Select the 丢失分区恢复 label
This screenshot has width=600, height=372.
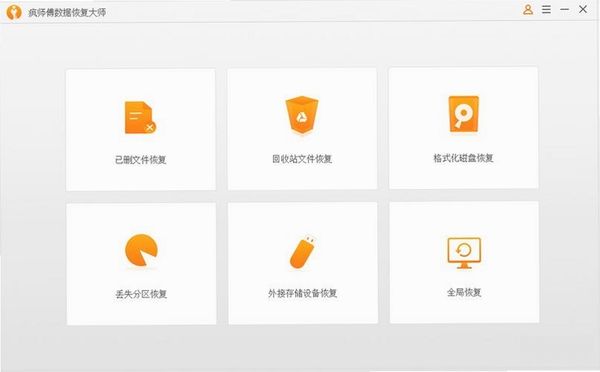(x=141, y=294)
